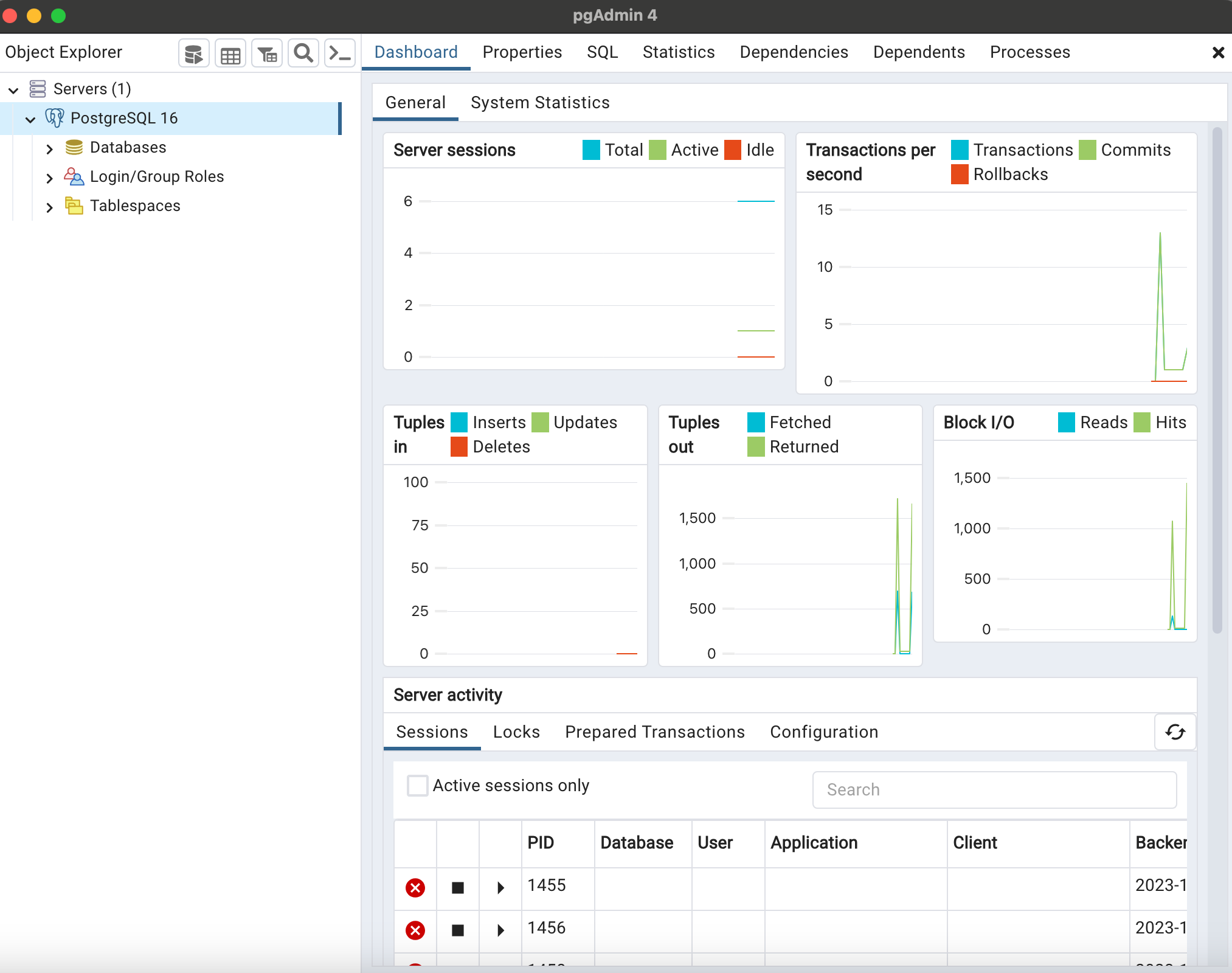Screen dimensions: 1232x973
Task: Expand the Databases tree node
Action: pyautogui.click(x=49, y=148)
